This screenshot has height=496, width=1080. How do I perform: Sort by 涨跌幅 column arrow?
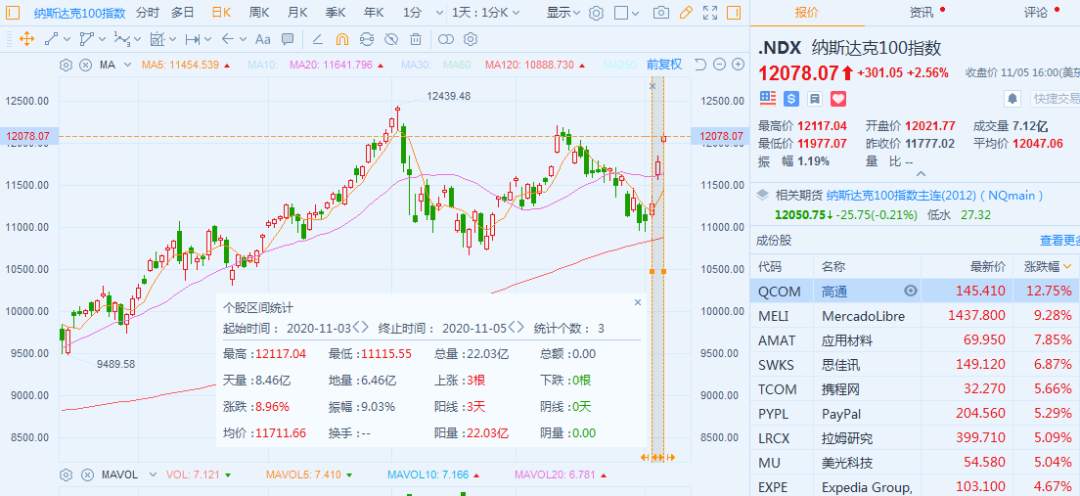point(1068,266)
